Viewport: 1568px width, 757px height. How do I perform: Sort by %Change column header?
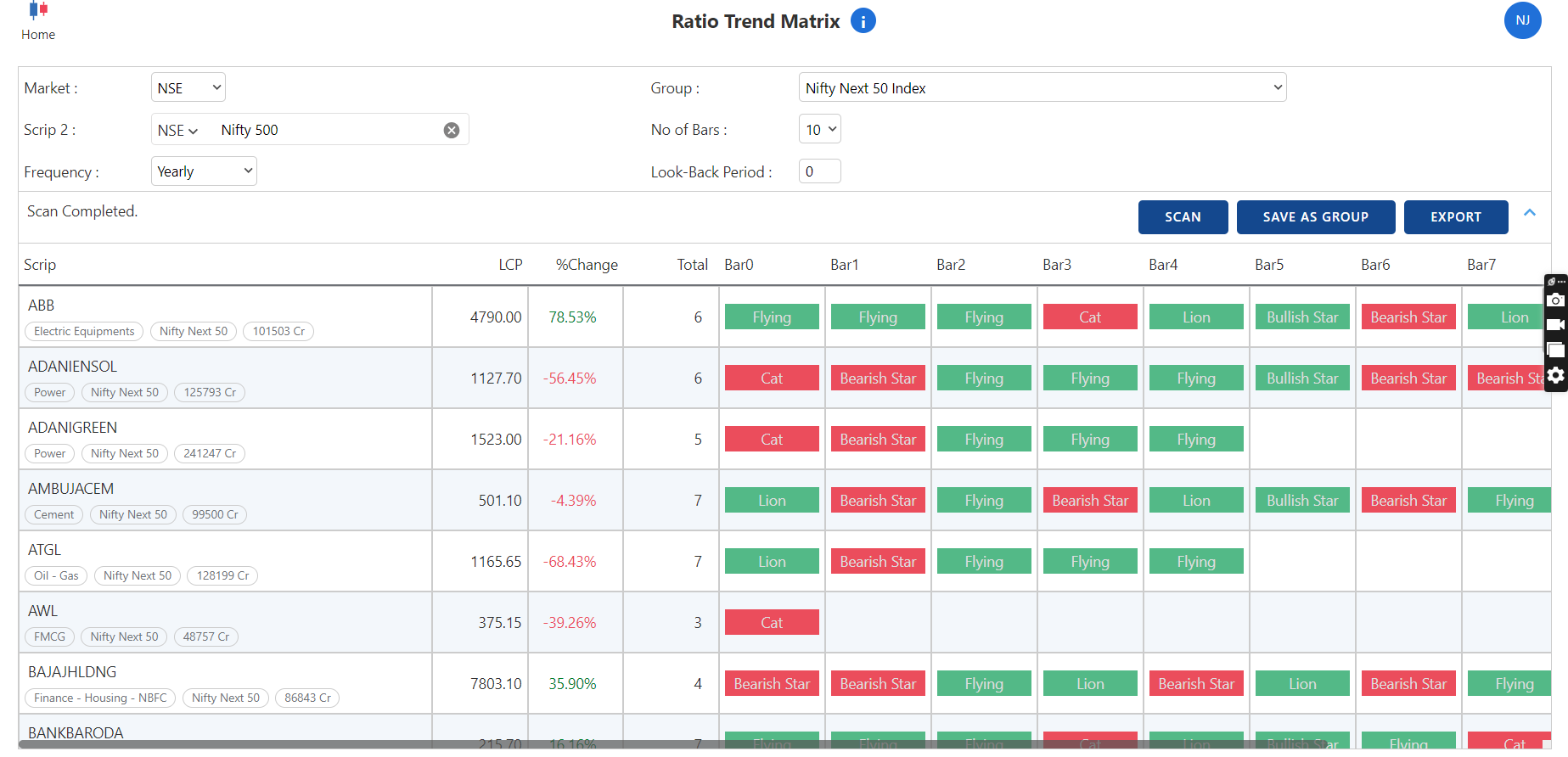(587, 265)
